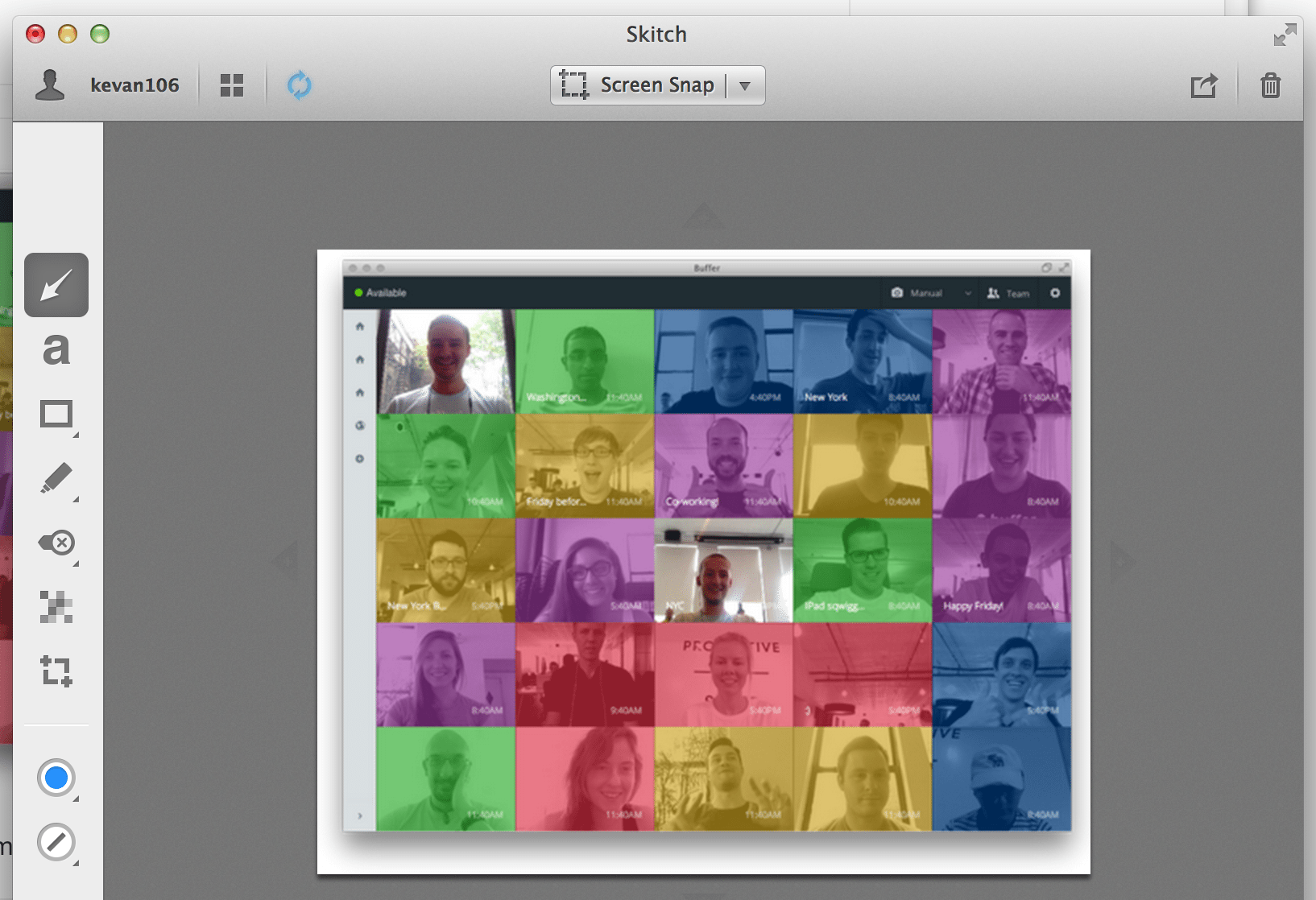The image size is (1316, 900).
Task: Click the blue sync refresh icon
Action: [x=300, y=85]
